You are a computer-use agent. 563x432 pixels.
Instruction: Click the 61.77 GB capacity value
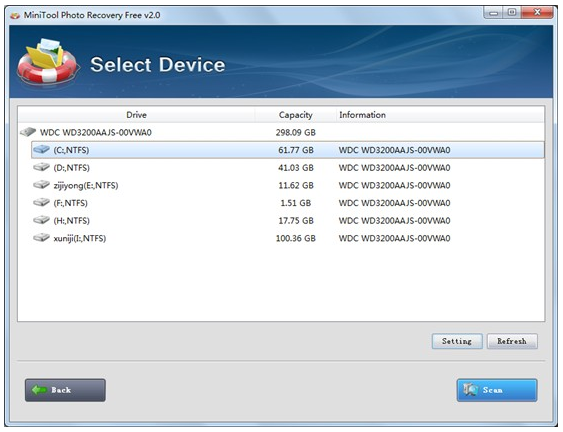pos(296,150)
